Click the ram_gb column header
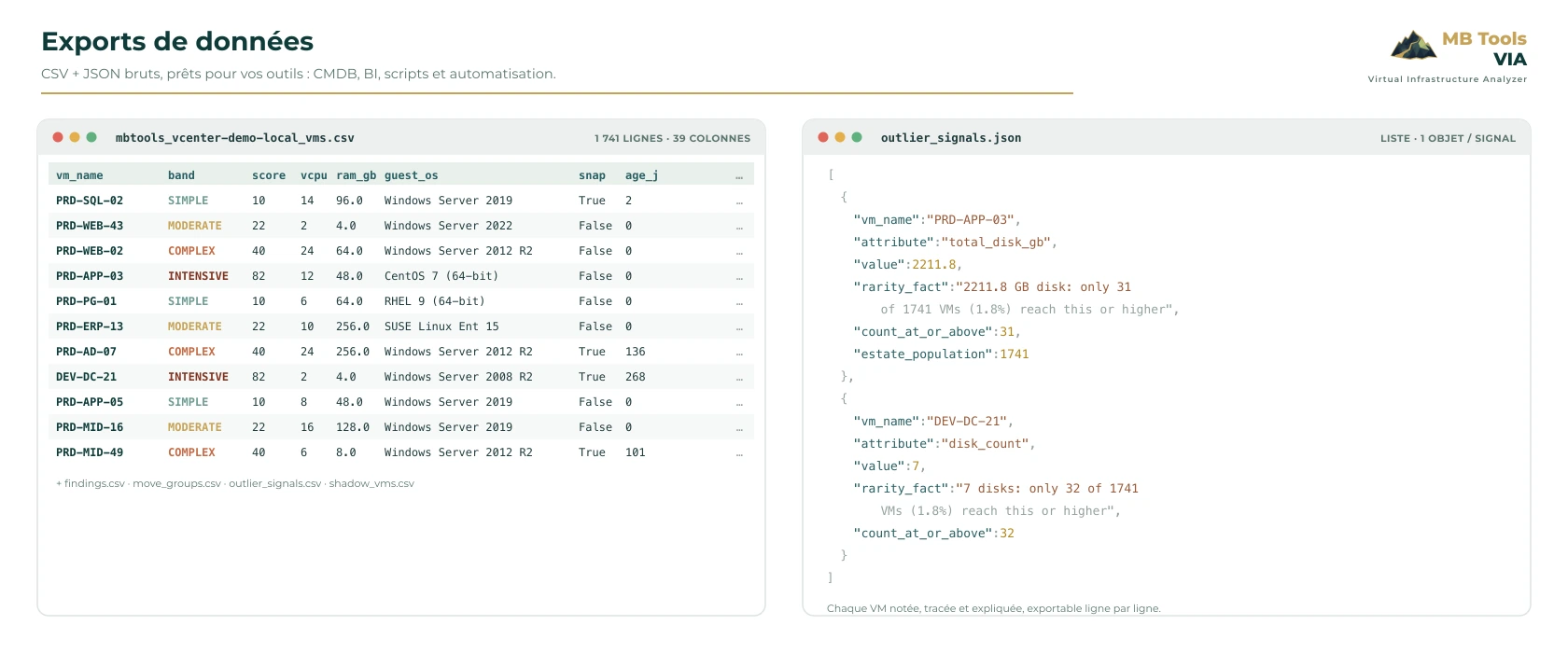Screen dimensions: 1568x653 pos(357,175)
